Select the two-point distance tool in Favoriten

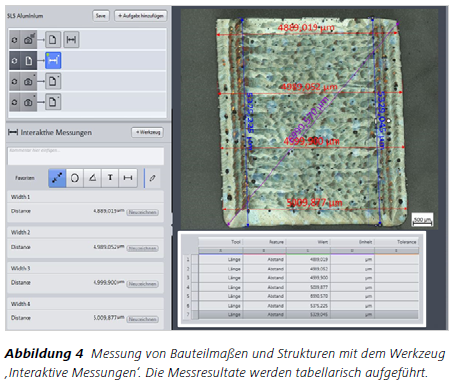[x=57, y=178]
